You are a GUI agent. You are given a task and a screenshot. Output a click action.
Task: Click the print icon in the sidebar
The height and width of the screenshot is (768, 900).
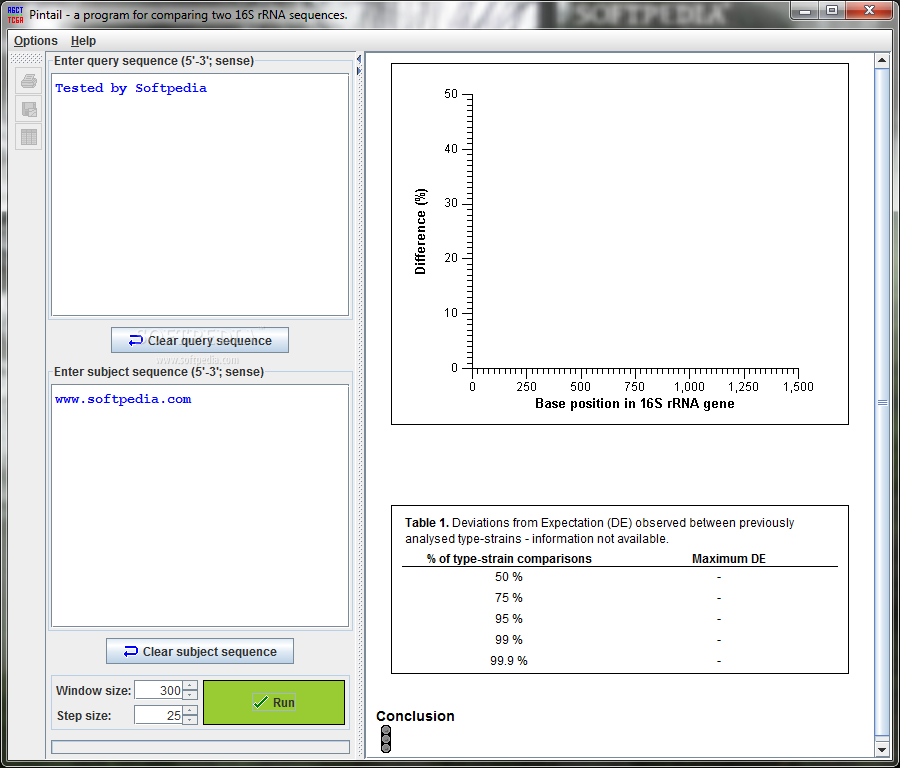coord(29,81)
